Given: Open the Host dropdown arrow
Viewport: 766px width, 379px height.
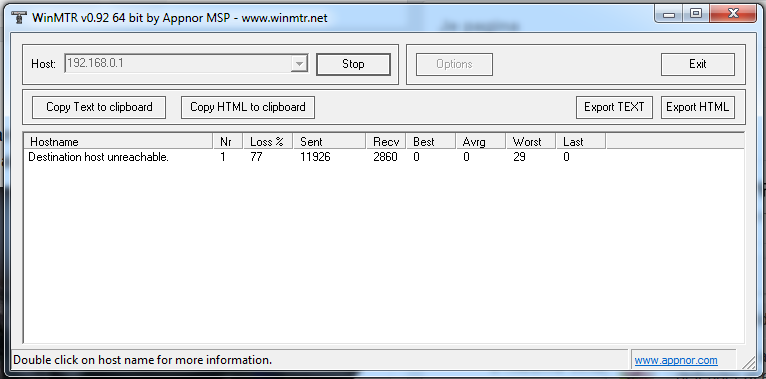Looking at the screenshot, I should tap(299, 63).
